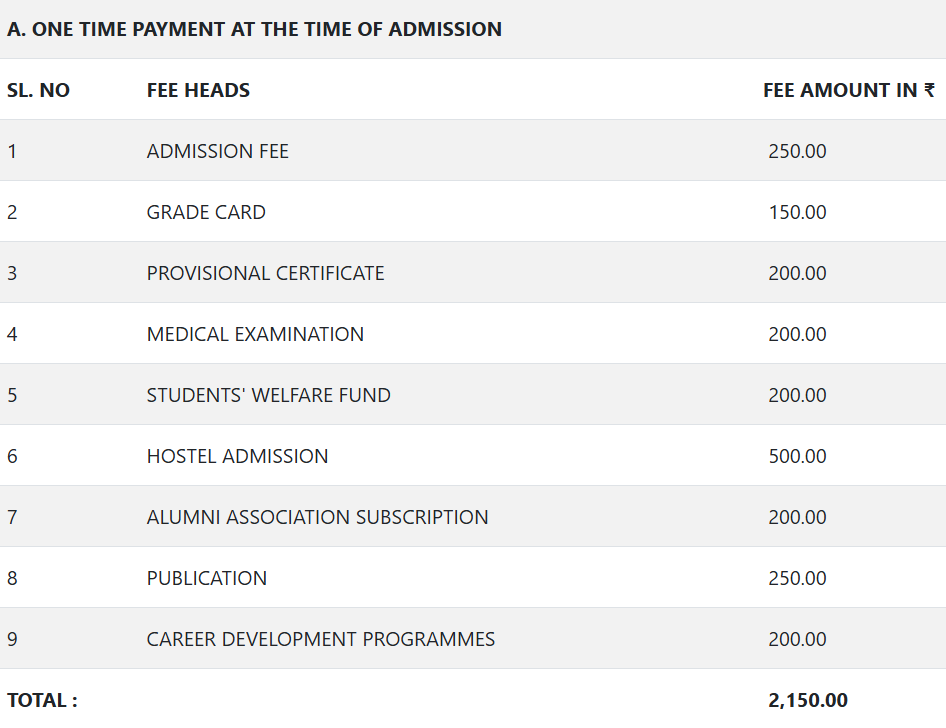Click the 250.00 publication amount
This screenshot has width=946, height=728.
tap(797, 578)
